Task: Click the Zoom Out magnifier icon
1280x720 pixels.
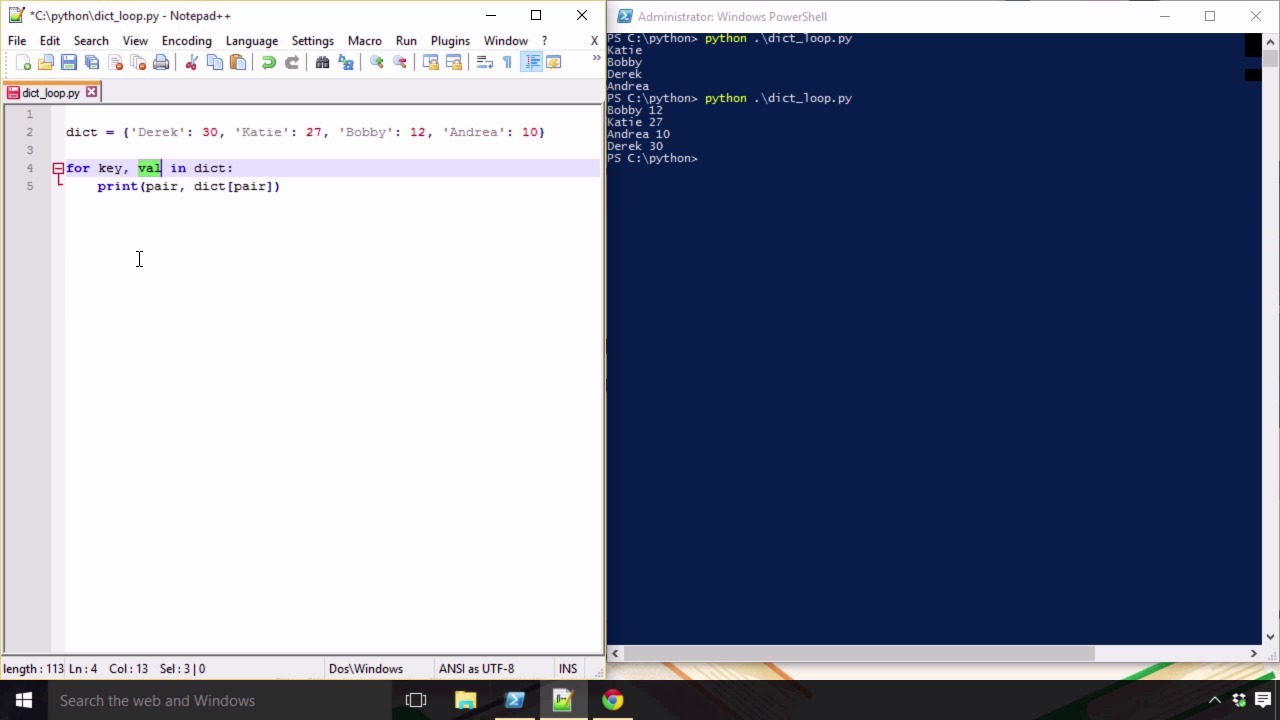Action: point(399,62)
